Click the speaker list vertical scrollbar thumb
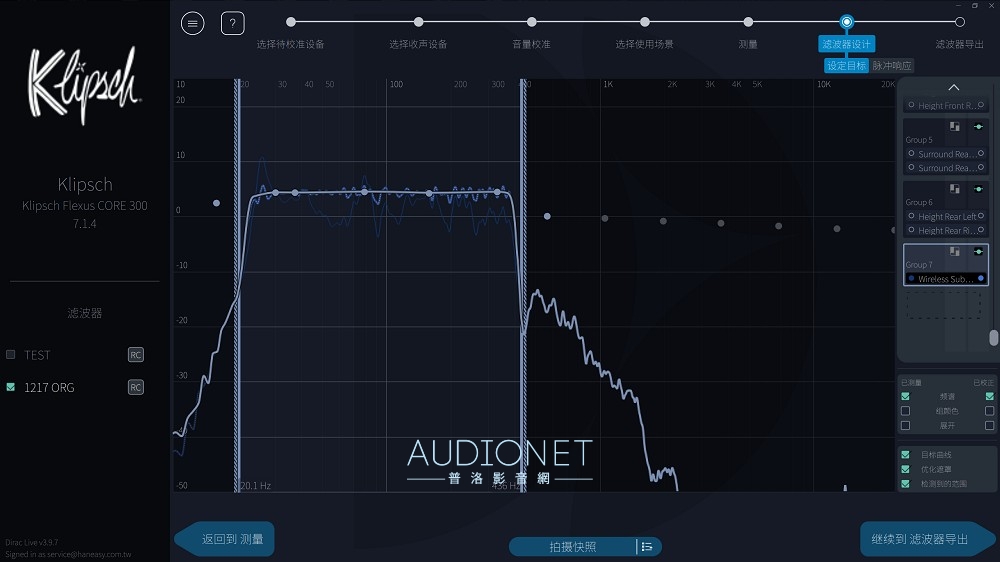 click(994, 337)
